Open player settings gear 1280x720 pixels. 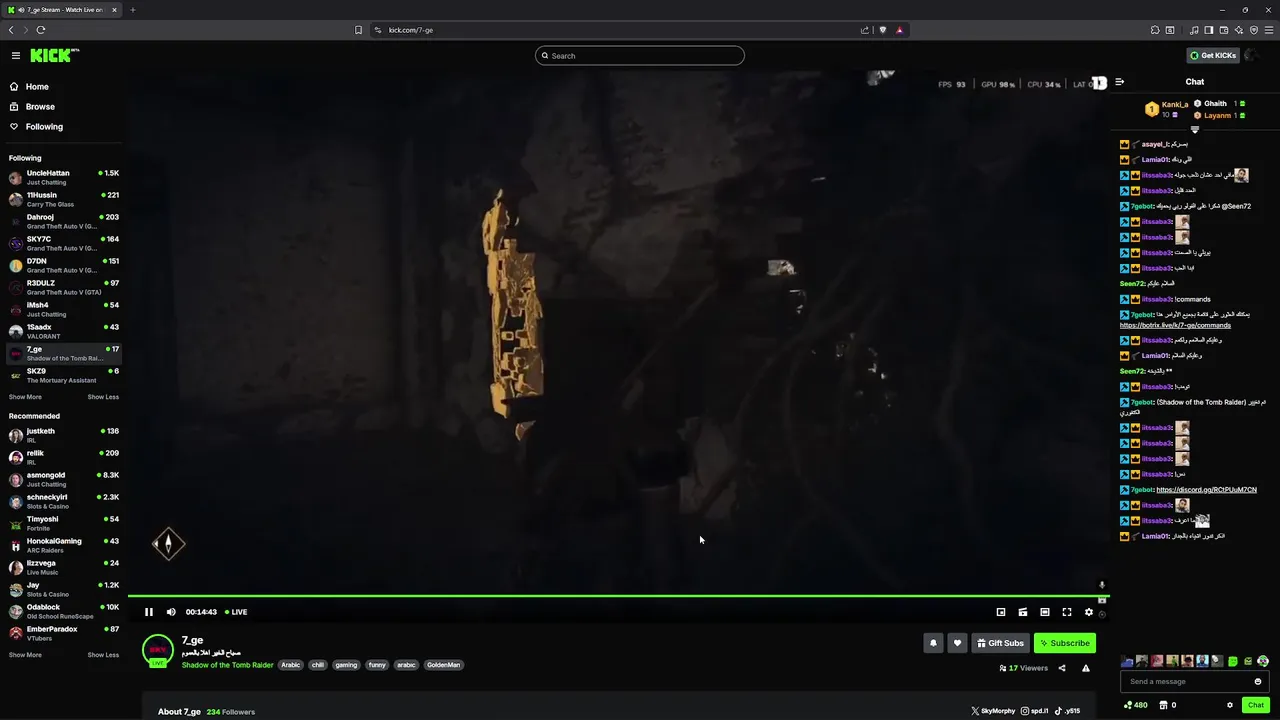1089,612
